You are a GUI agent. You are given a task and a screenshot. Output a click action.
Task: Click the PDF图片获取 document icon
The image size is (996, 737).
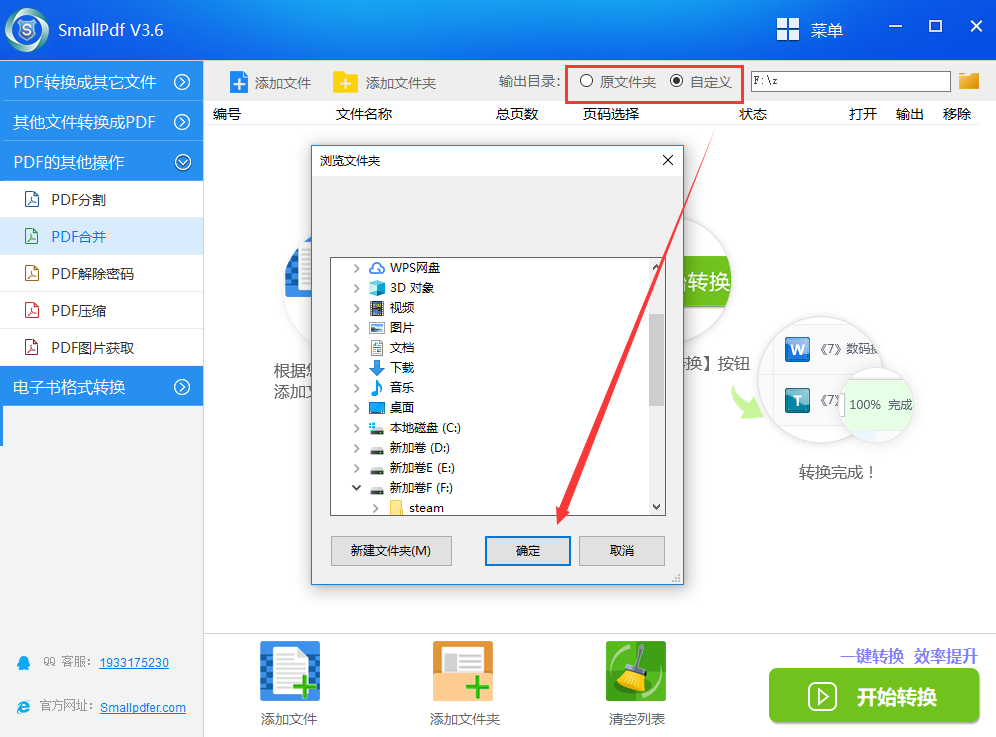pyautogui.click(x=32, y=348)
